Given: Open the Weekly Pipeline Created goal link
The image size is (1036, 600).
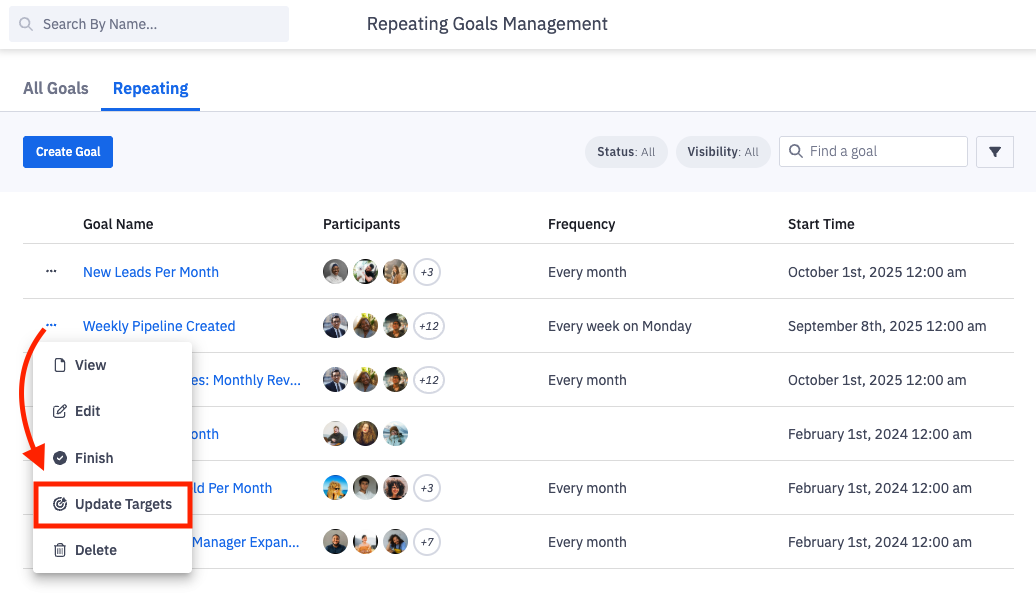Looking at the screenshot, I should pos(159,326).
